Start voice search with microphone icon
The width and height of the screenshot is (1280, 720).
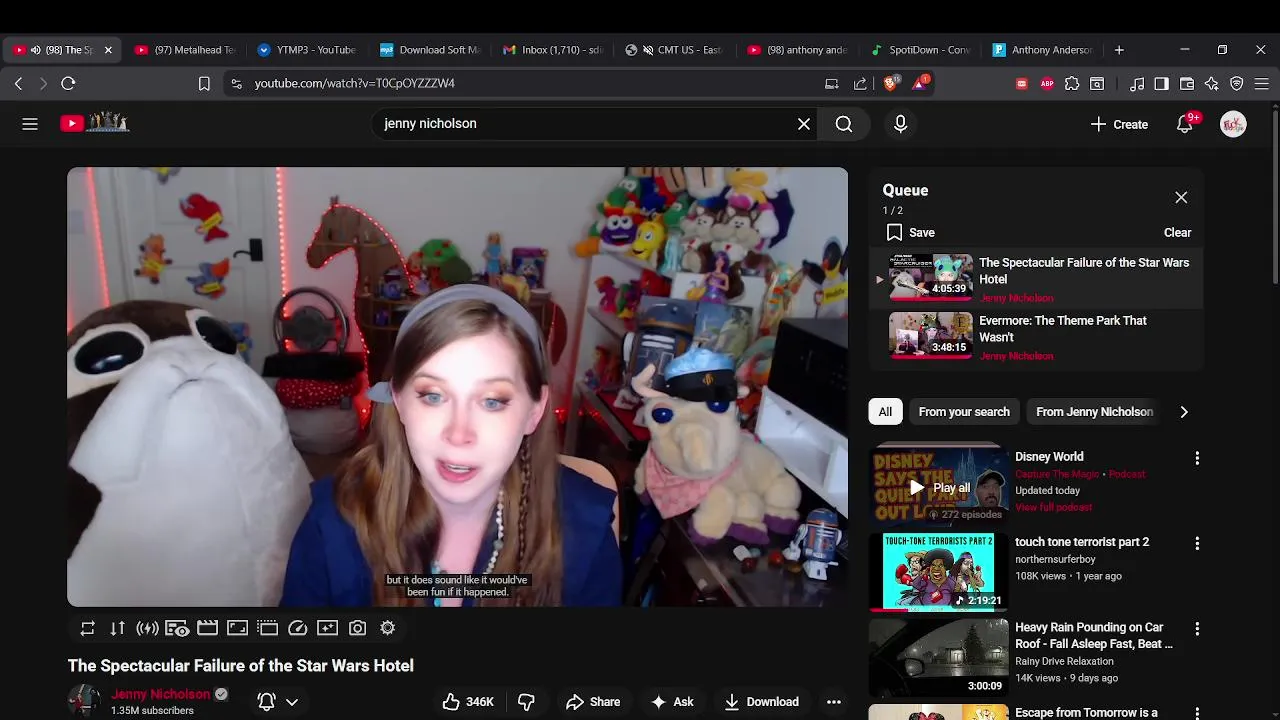pyautogui.click(x=900, y=124)
